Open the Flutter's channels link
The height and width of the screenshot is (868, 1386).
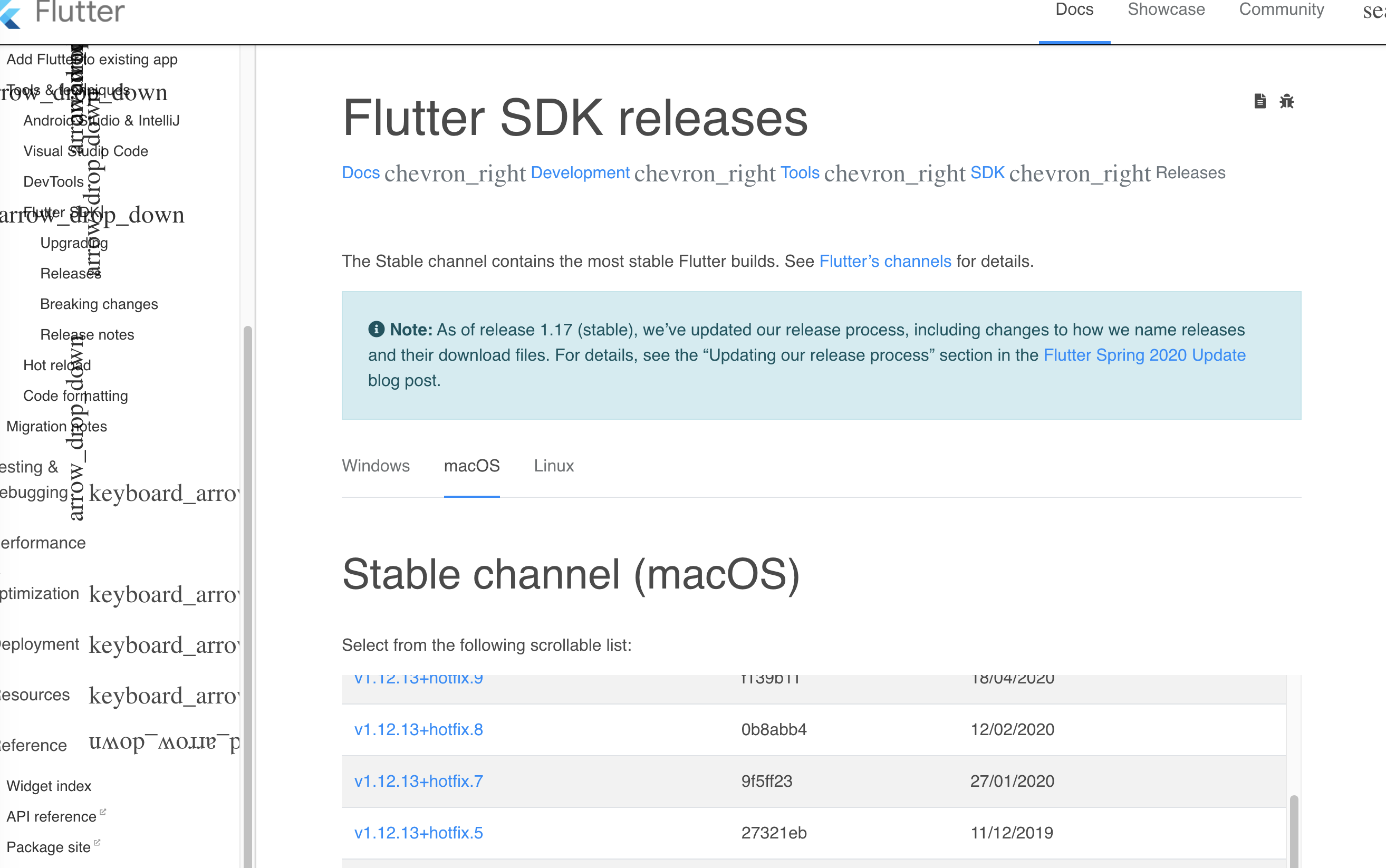click(x=885, y=261)
